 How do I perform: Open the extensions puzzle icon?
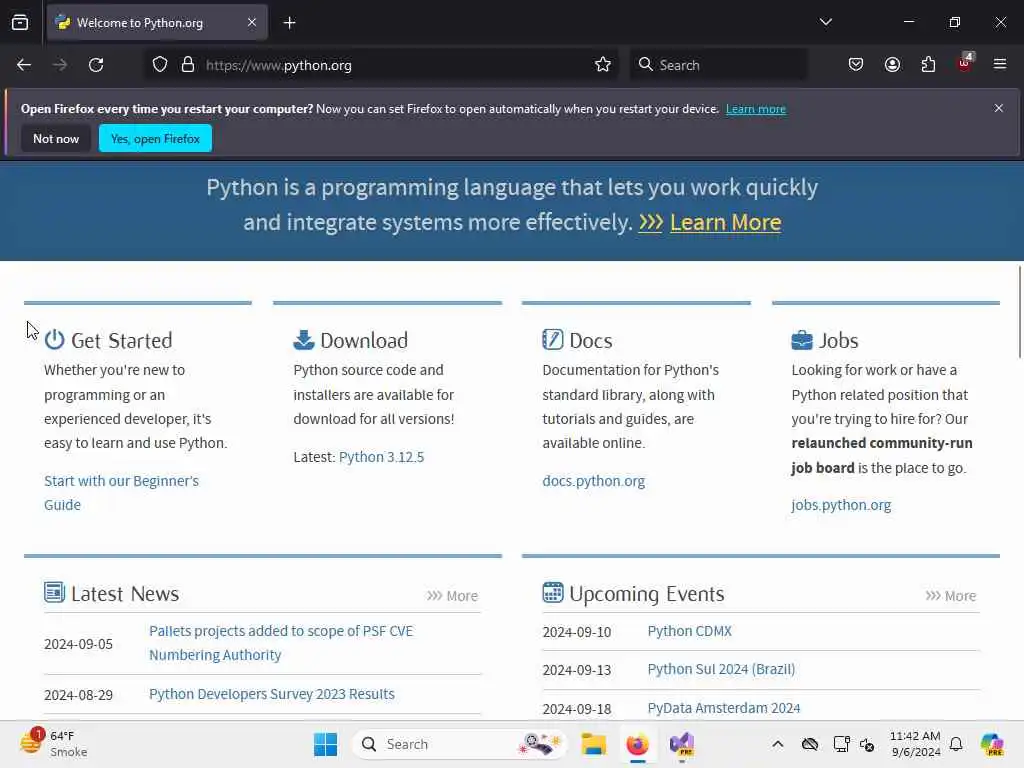tap(928, 65)
